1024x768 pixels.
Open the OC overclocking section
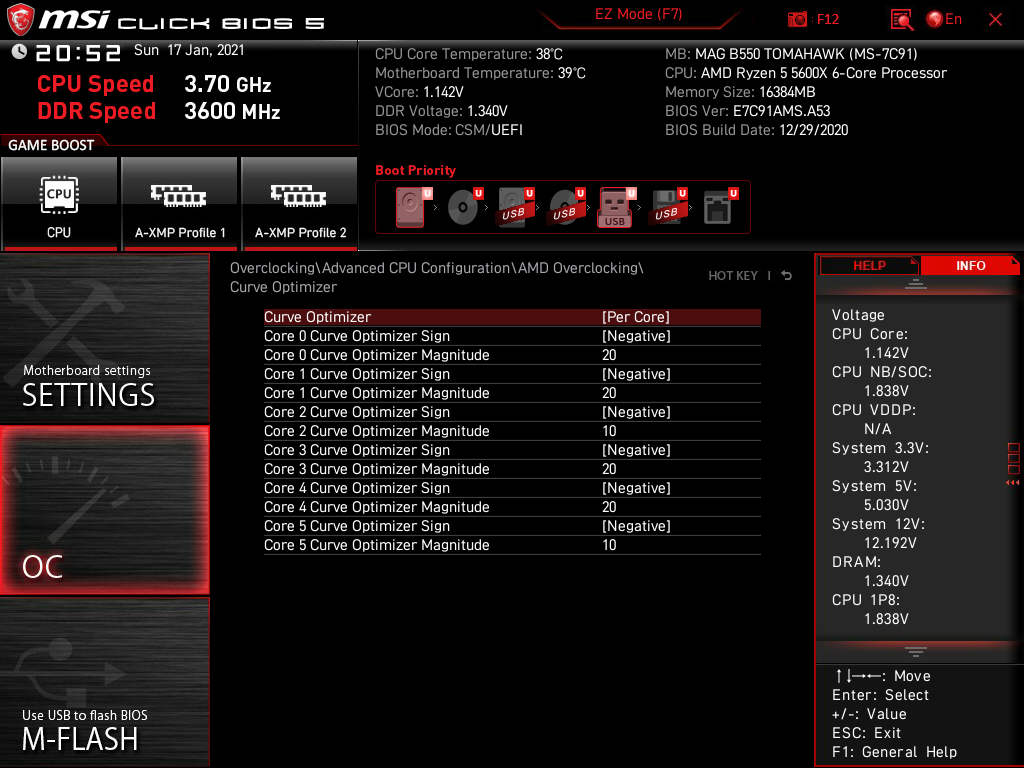[104, 511]
